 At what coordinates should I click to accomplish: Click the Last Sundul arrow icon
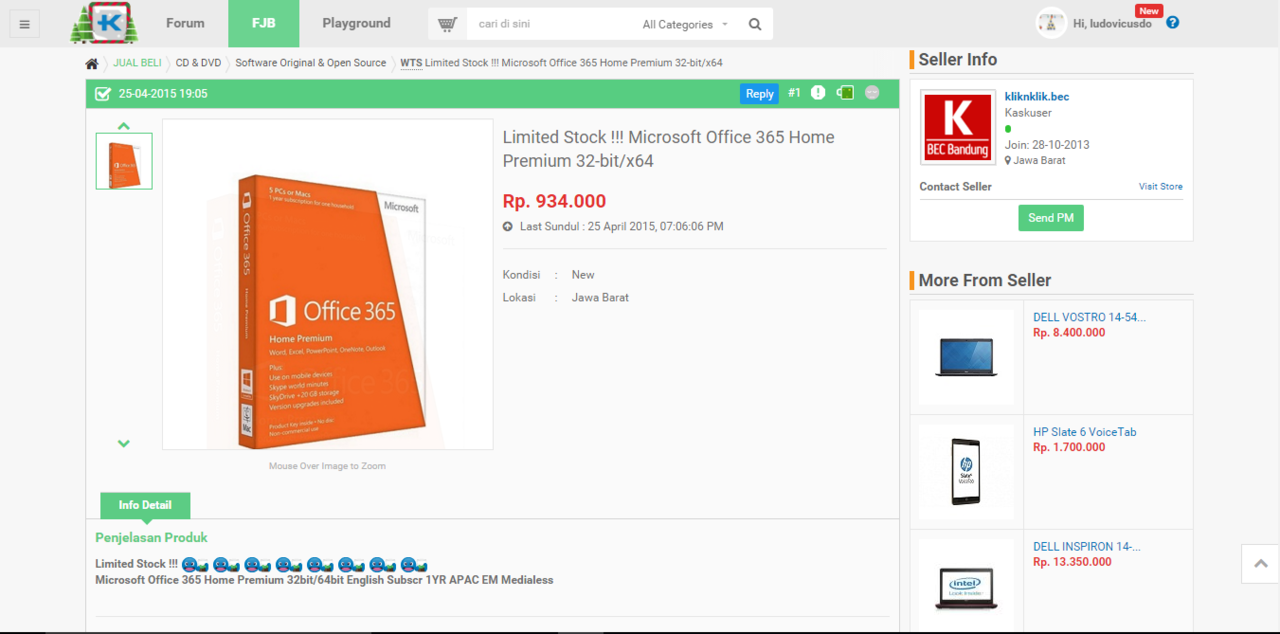pyautogui.click(x=508, y=227)
